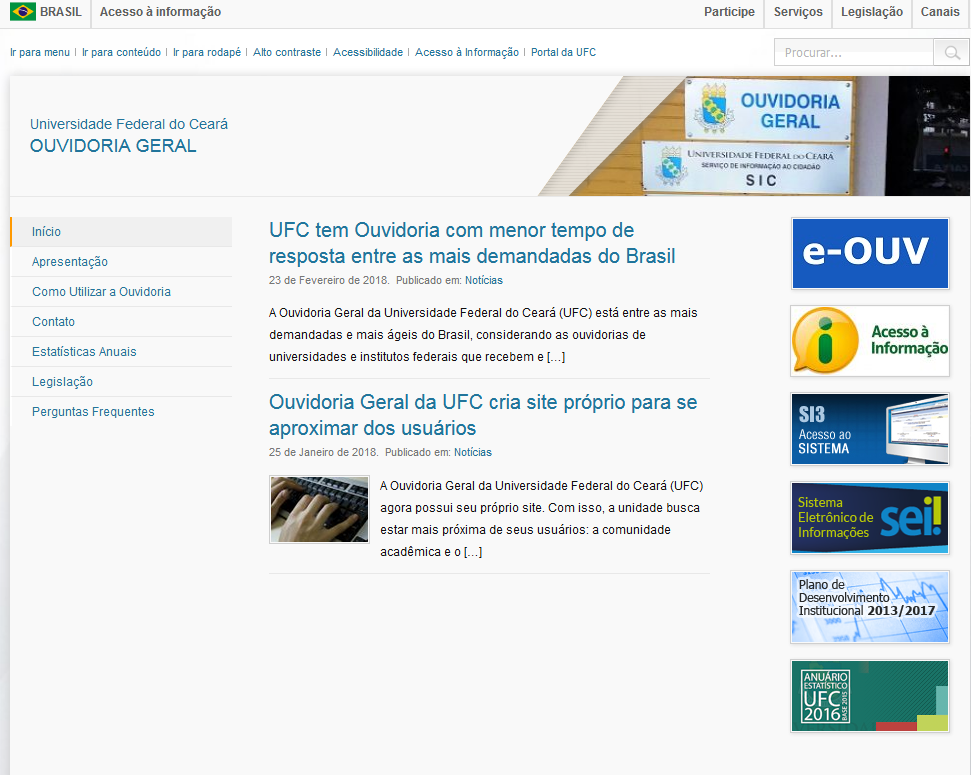971x775 pixels.
Task: Click the date text 25 de Janeiro de 2018
Action: [323, 452]
